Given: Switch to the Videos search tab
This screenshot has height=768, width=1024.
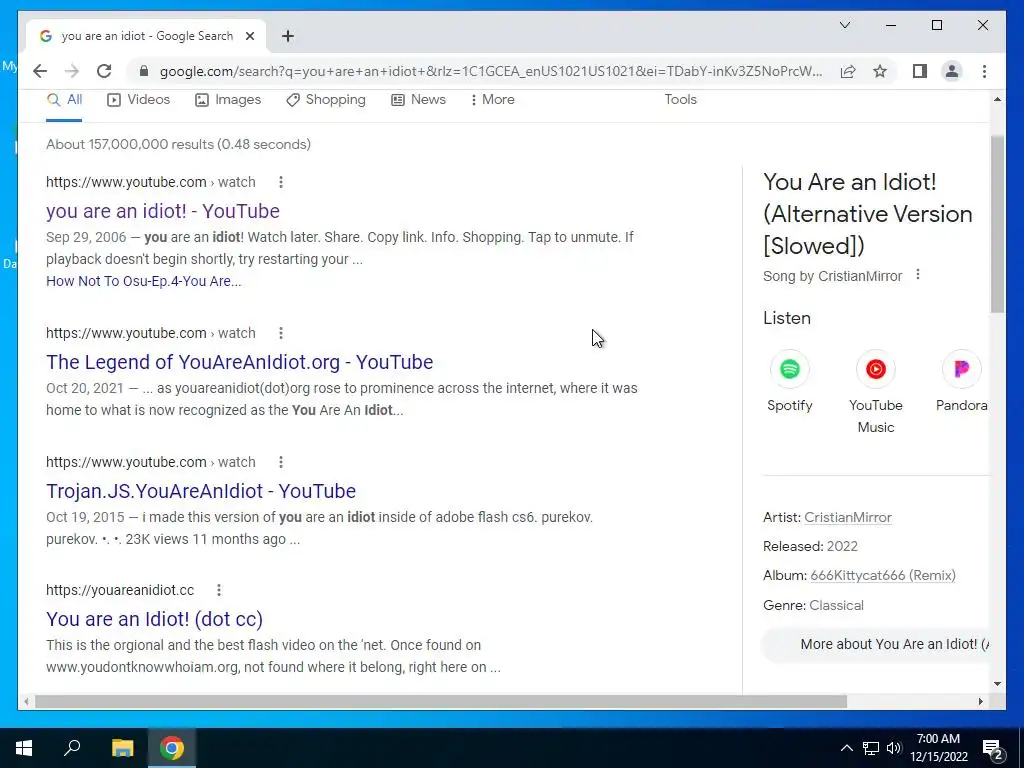Looking at the screenshot, I should [x=138, y=100].
